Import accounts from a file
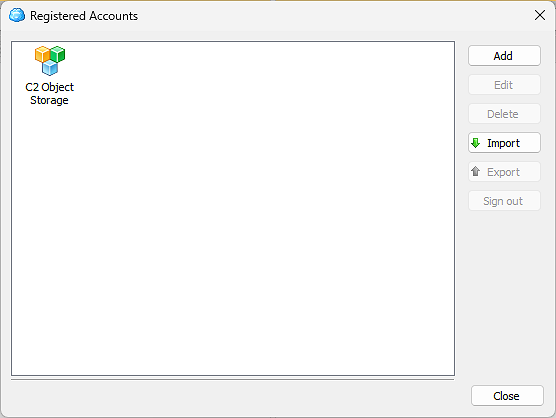This screenshot has width=556, height=418. 504,143
